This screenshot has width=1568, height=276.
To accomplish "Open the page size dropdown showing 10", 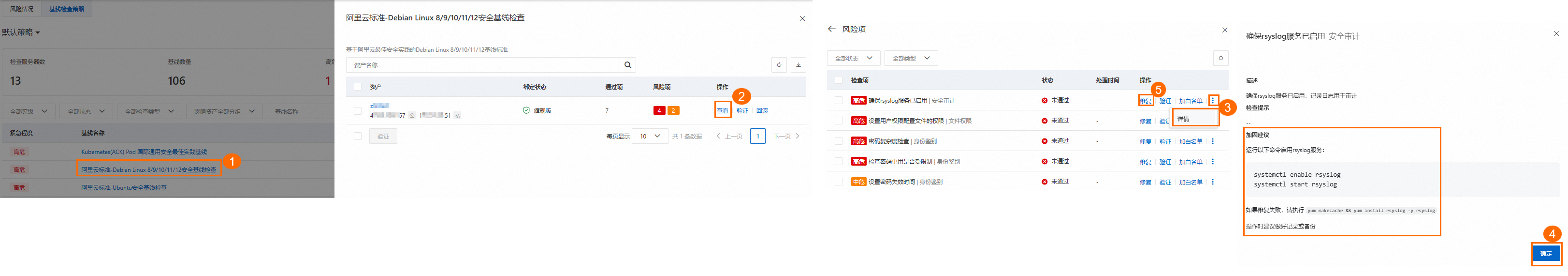I will tap(650, 136).
